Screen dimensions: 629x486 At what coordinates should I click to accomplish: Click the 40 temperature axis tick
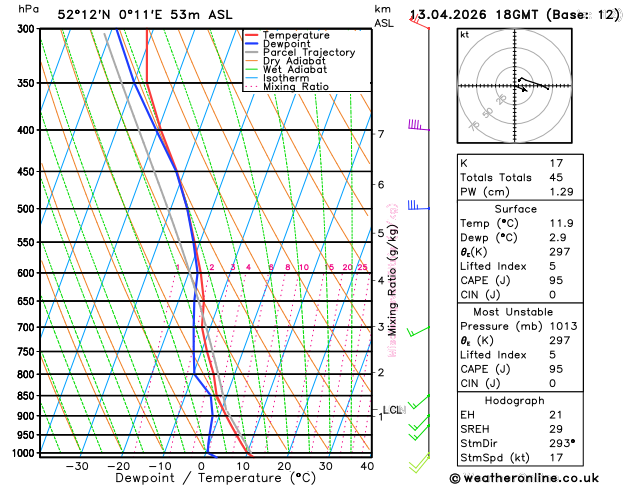click(x=367, y=466)
